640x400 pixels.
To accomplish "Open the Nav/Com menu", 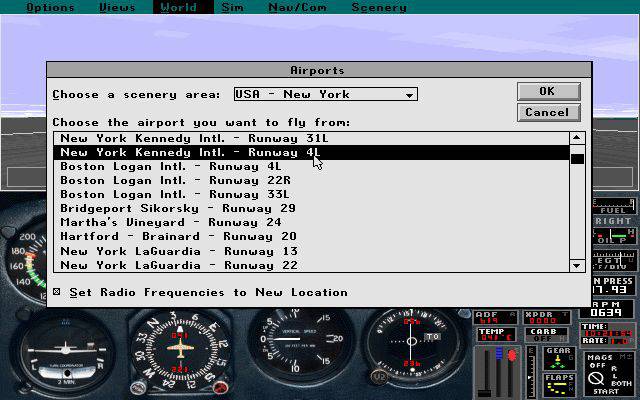I will [x=297, y=7].
